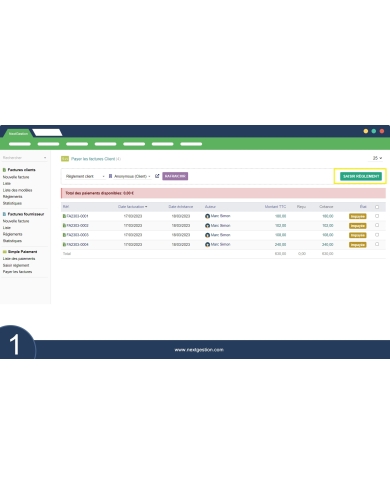
Task: Open Statistiques under Factures fournisseur
Action: click(12, 241)
